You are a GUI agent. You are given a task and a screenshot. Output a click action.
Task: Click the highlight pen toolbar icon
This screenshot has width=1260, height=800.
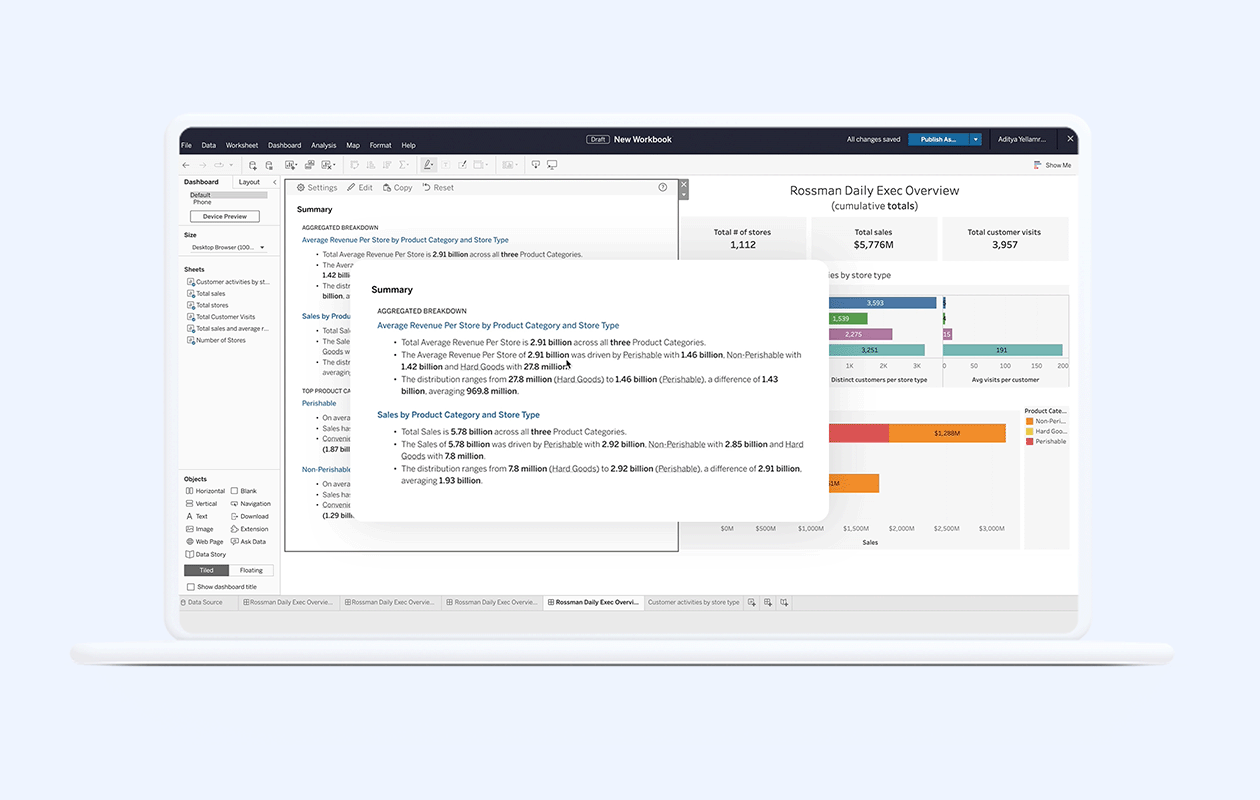point(428,165)
